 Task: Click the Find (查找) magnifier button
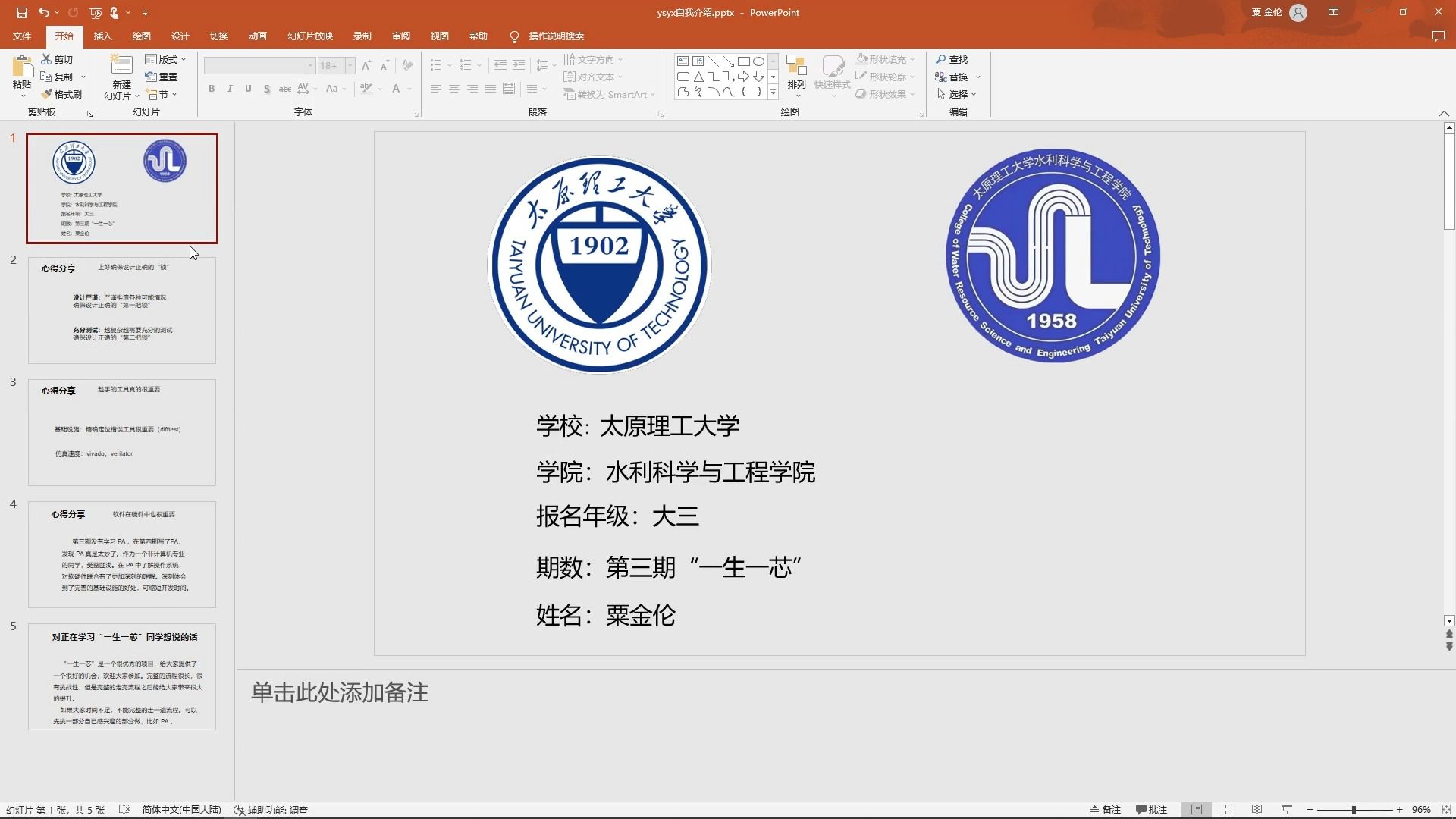coord(952,59)
